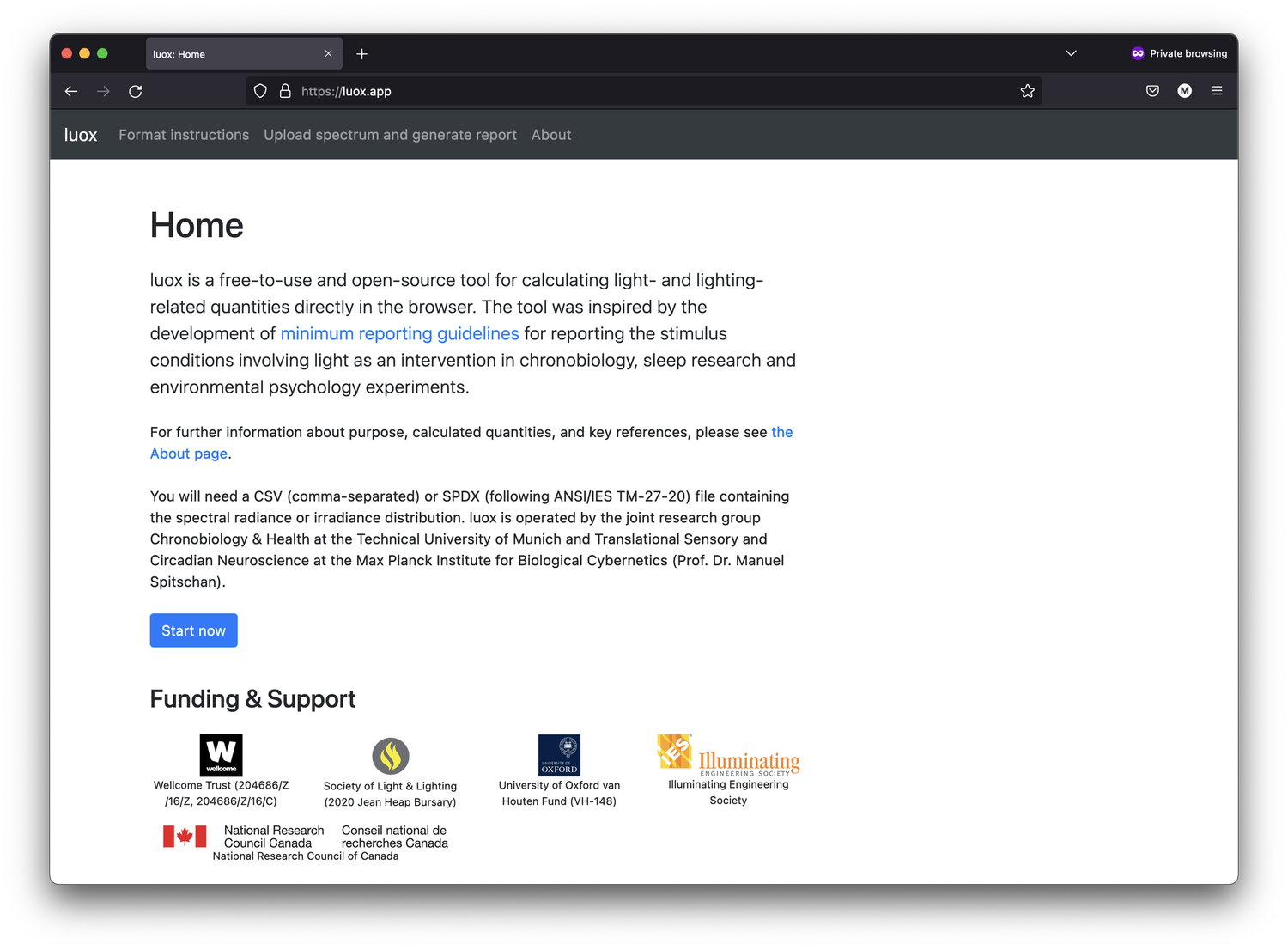This screenshot has height=950, width=1288.
Task: Click the National Research Council of Canada caption
Action: coord(306,856)
